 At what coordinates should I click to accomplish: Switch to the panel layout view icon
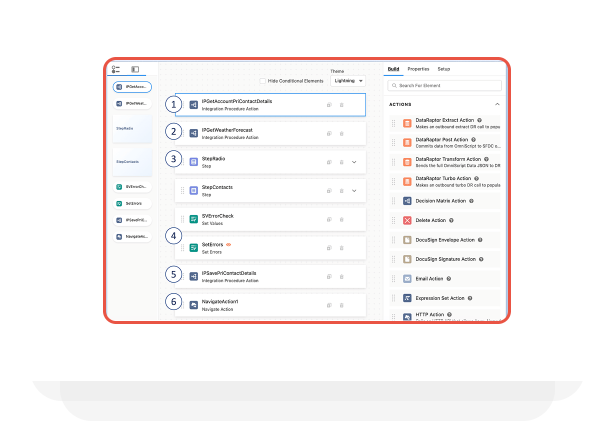[135, 69]
